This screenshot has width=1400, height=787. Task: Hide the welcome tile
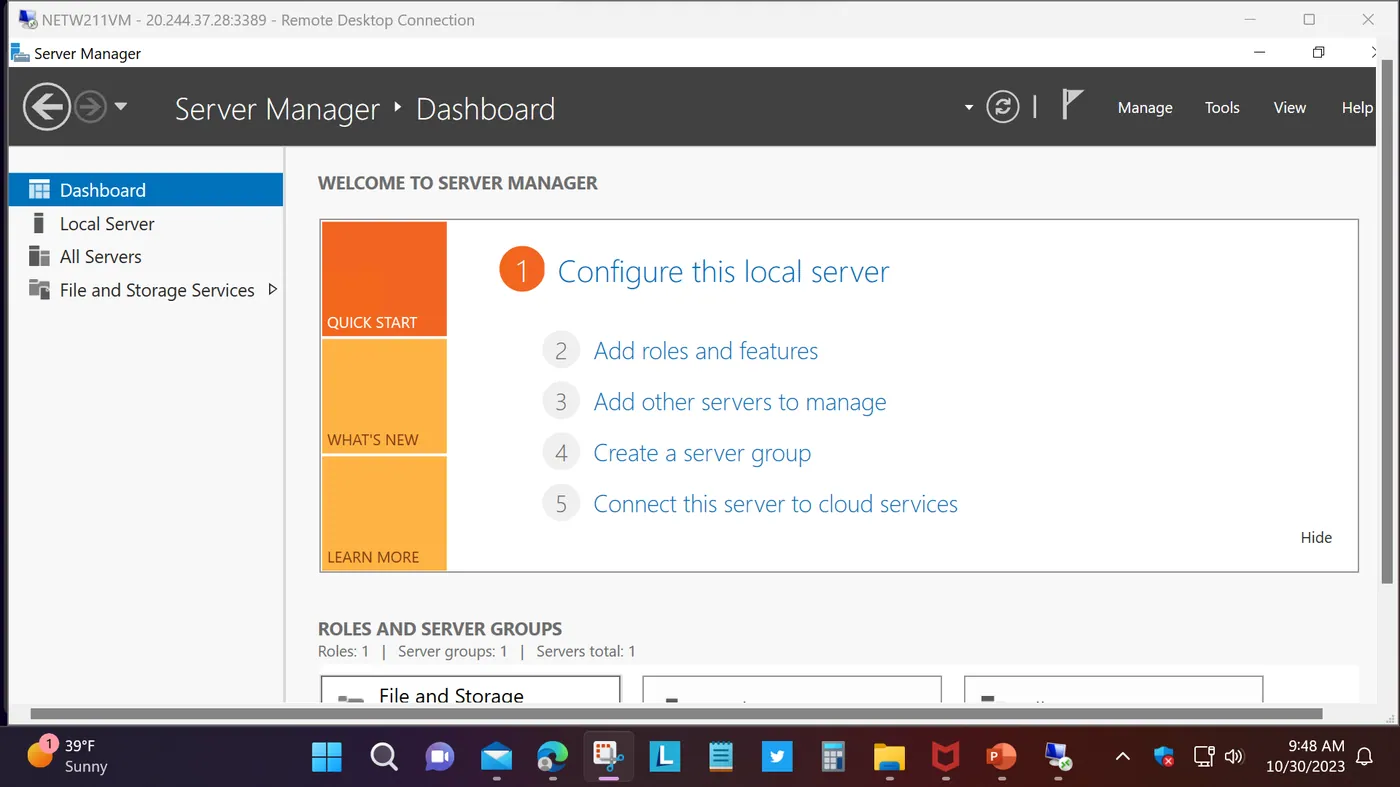tap(1316, 538)
